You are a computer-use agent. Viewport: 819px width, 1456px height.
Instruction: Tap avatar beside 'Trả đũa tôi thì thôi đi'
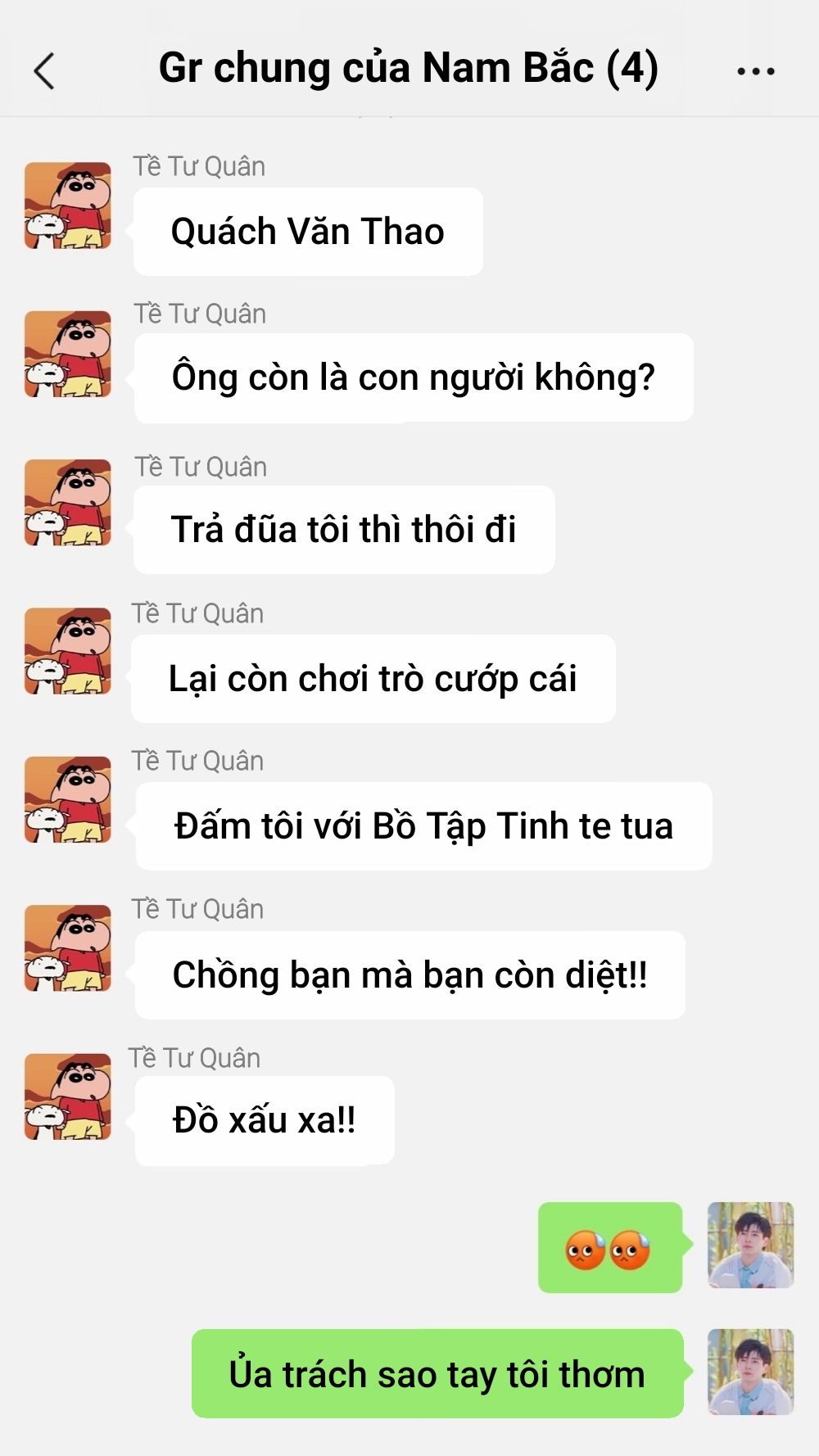(x=68, y=502)
